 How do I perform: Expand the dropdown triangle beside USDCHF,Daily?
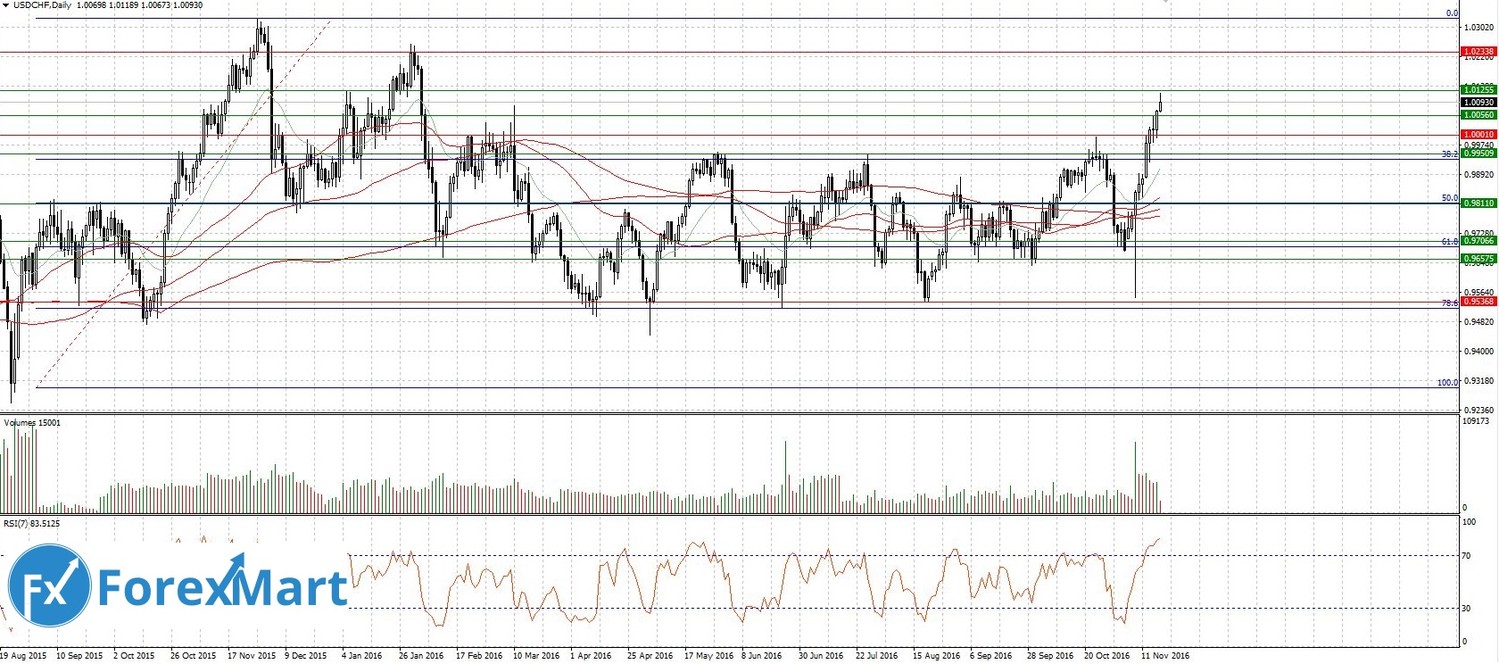(6, 7)
